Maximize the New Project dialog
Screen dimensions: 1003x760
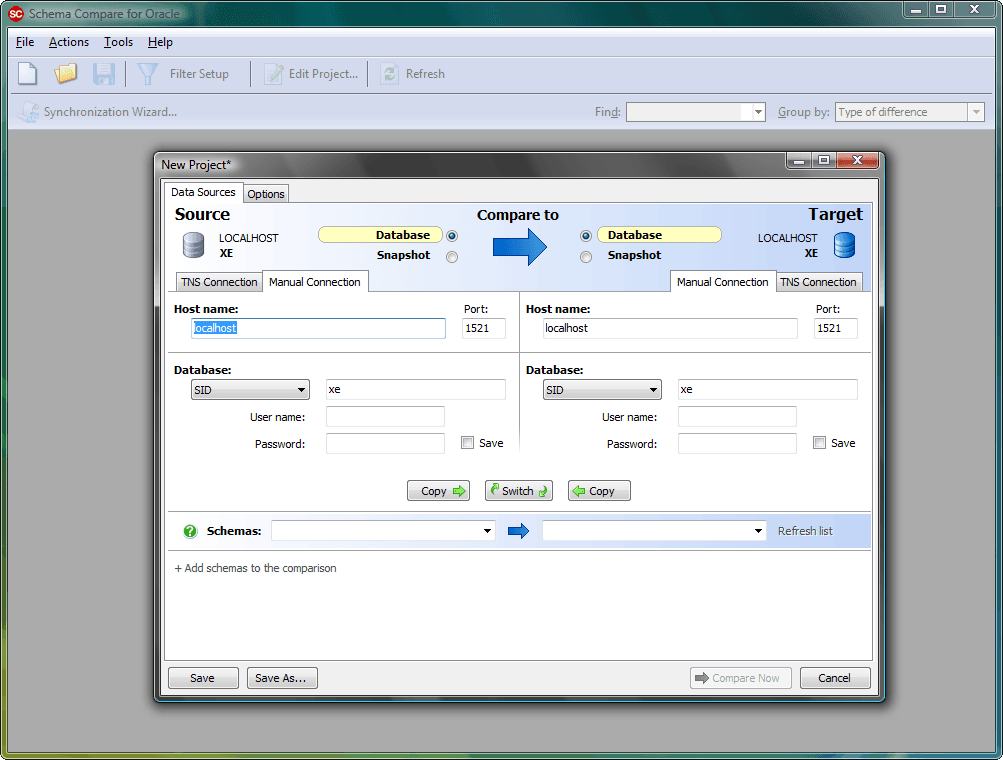pos(824,161)
